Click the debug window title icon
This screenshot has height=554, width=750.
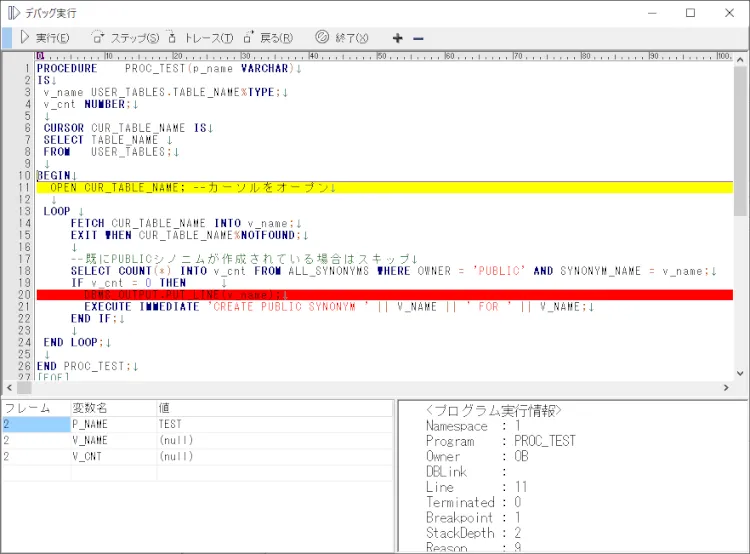(x=13, y=13)
